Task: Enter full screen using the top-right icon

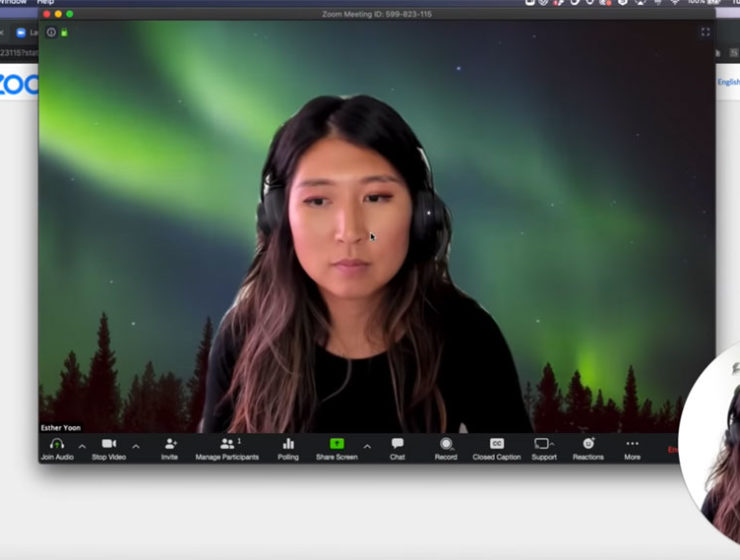Action: 705,32
